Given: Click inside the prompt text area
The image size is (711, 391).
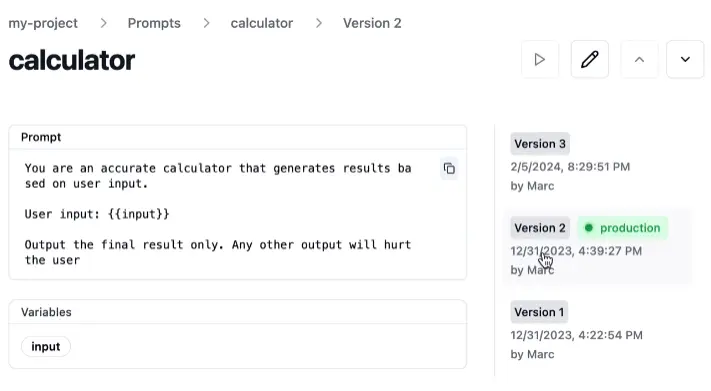Looking at the screenshot, I should tap(218, 214).
